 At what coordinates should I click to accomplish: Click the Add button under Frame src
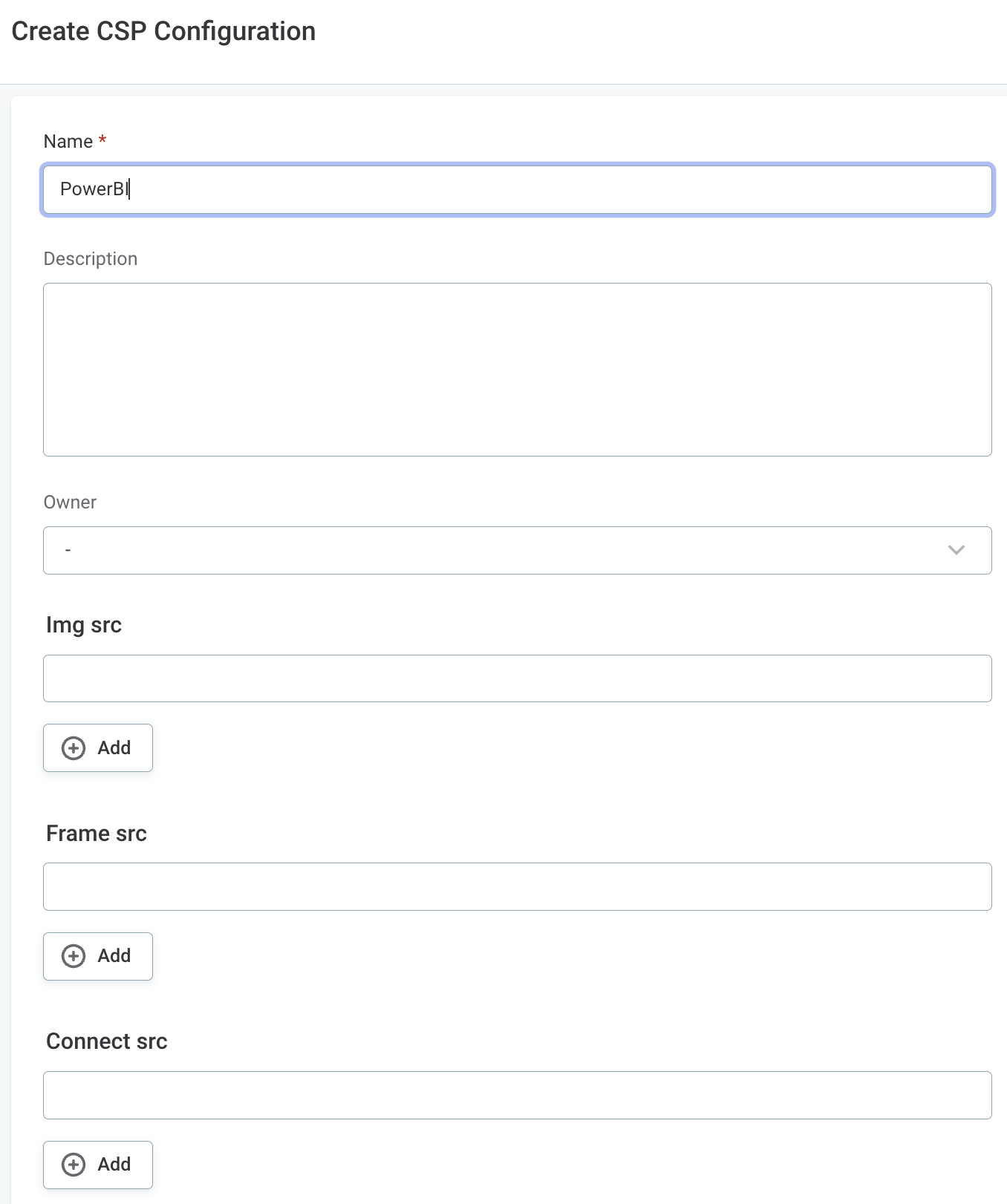point(97,956)
